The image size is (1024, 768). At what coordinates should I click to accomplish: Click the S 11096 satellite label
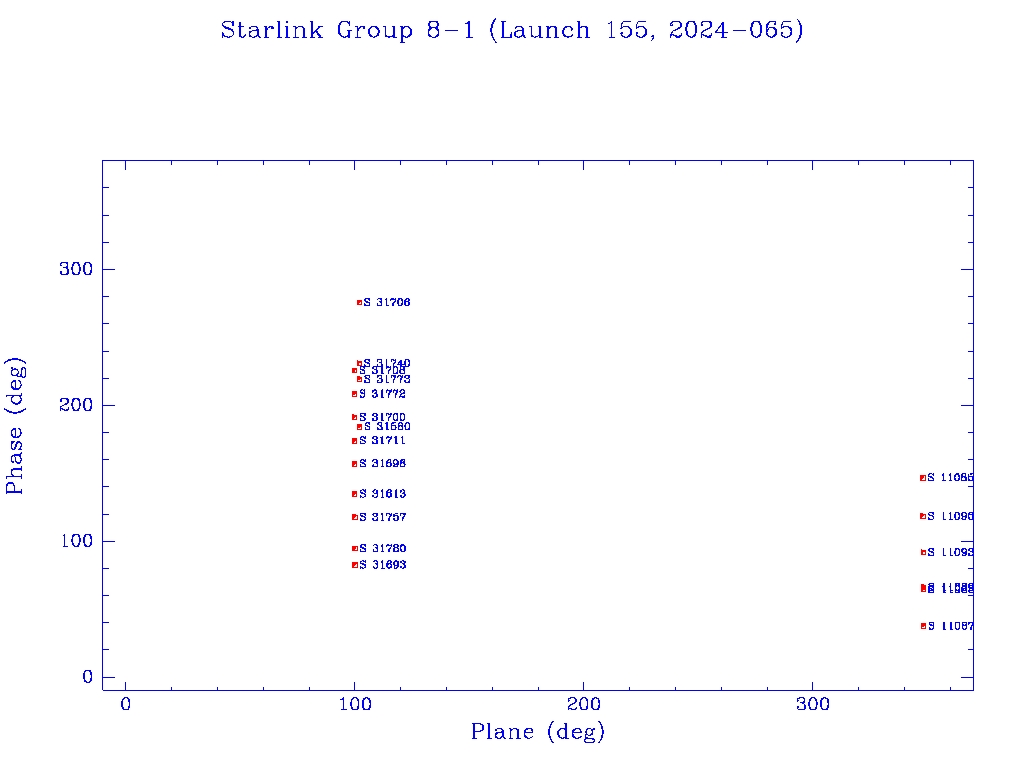950,517
